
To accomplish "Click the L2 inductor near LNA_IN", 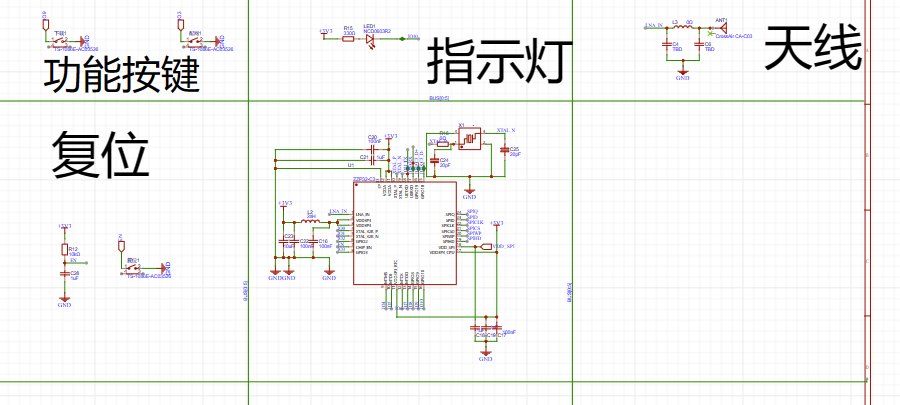I will pos(311,219).
